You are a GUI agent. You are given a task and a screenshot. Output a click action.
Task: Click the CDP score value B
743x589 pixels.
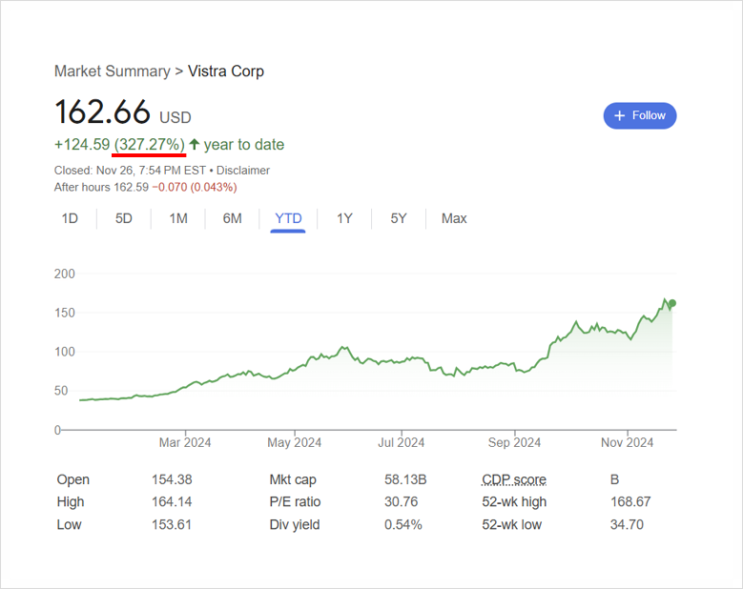615,480
